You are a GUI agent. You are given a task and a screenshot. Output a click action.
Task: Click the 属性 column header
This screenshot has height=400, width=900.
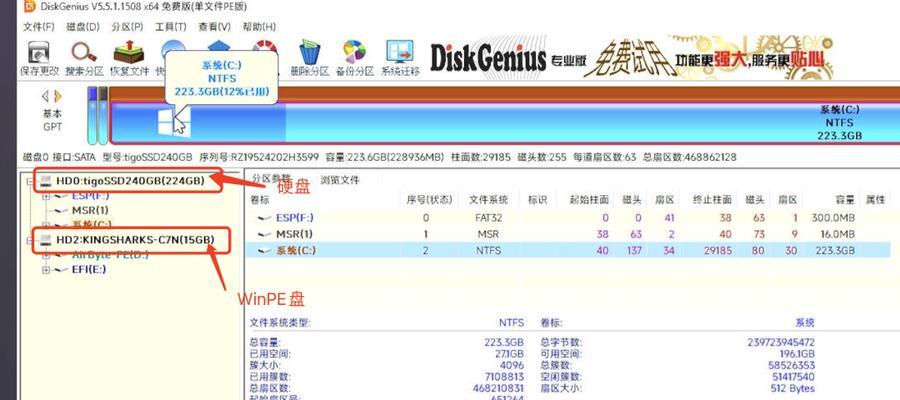point(875,200)
